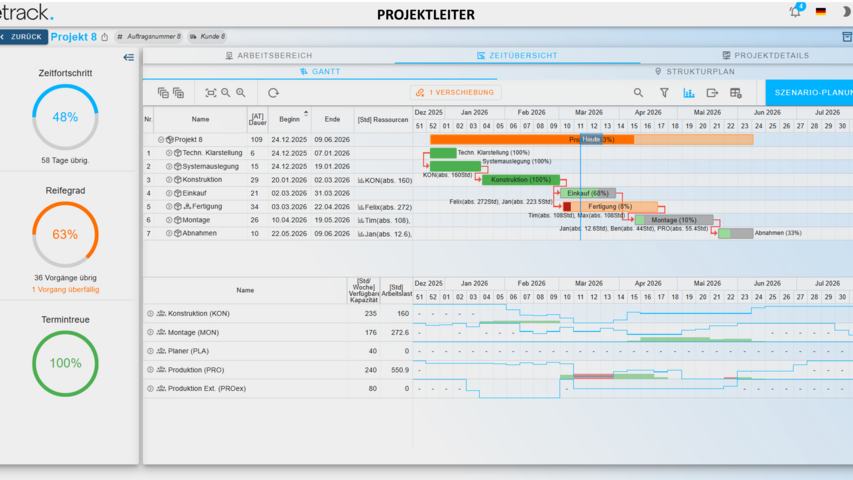
Task: Select the STRUKTURPLAN sub-tab
Action: [x=695, y=71]
